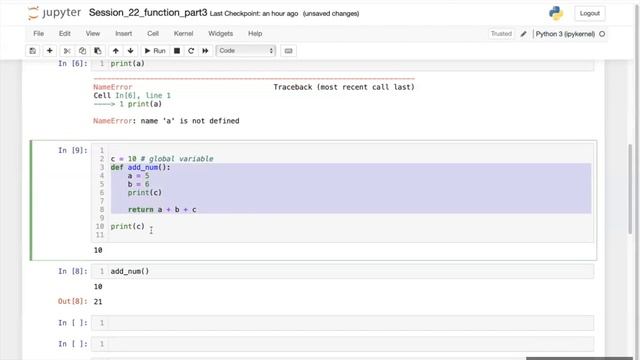The height and width of the screenshot is (360, 640).
Task: Click the Python 3 (ipykernel) kernel name
Action: pos(565,34)
